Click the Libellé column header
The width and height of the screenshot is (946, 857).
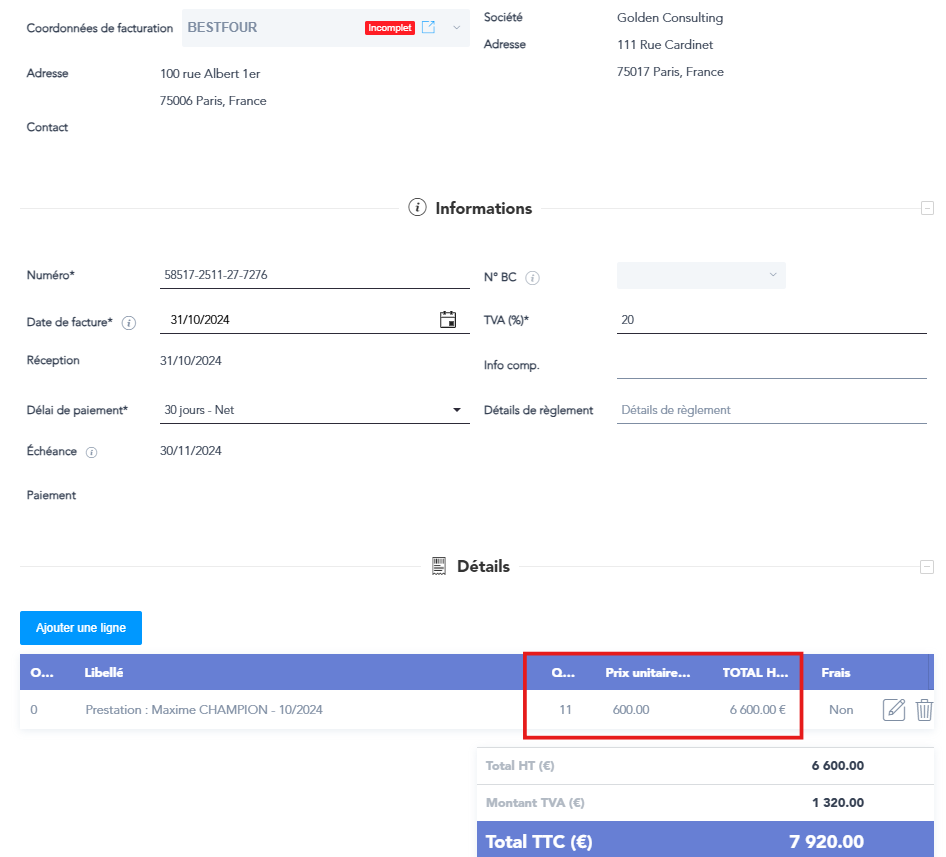point(104,673)
